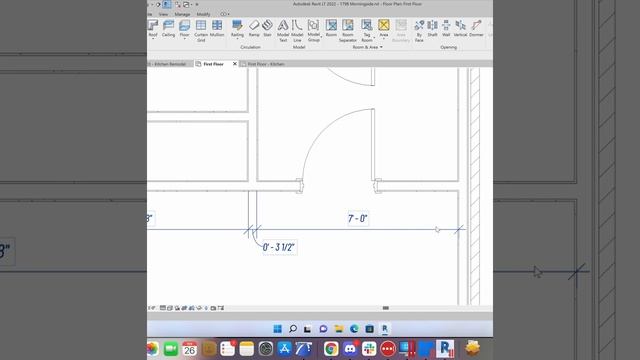The image size is (640, 360).
Task: Select the Floor tool
Action: point(184,28)
